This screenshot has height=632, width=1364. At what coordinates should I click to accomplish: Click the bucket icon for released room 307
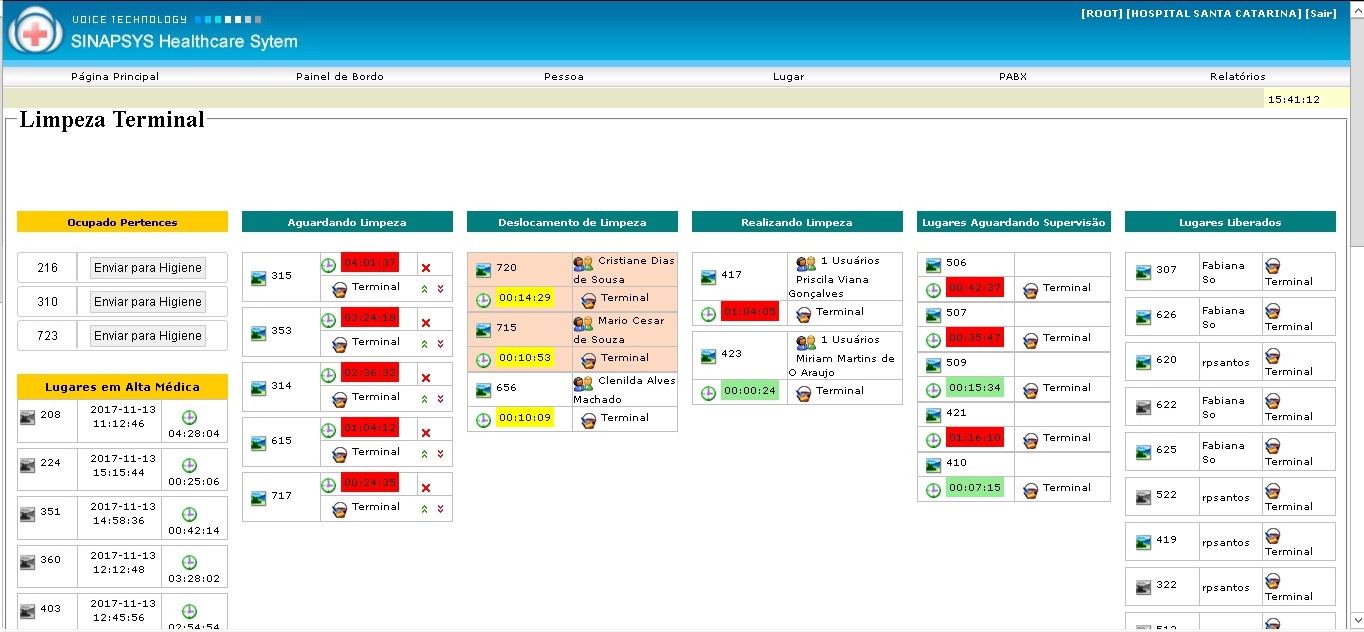pyautogui.click(x=1272, y=266)
